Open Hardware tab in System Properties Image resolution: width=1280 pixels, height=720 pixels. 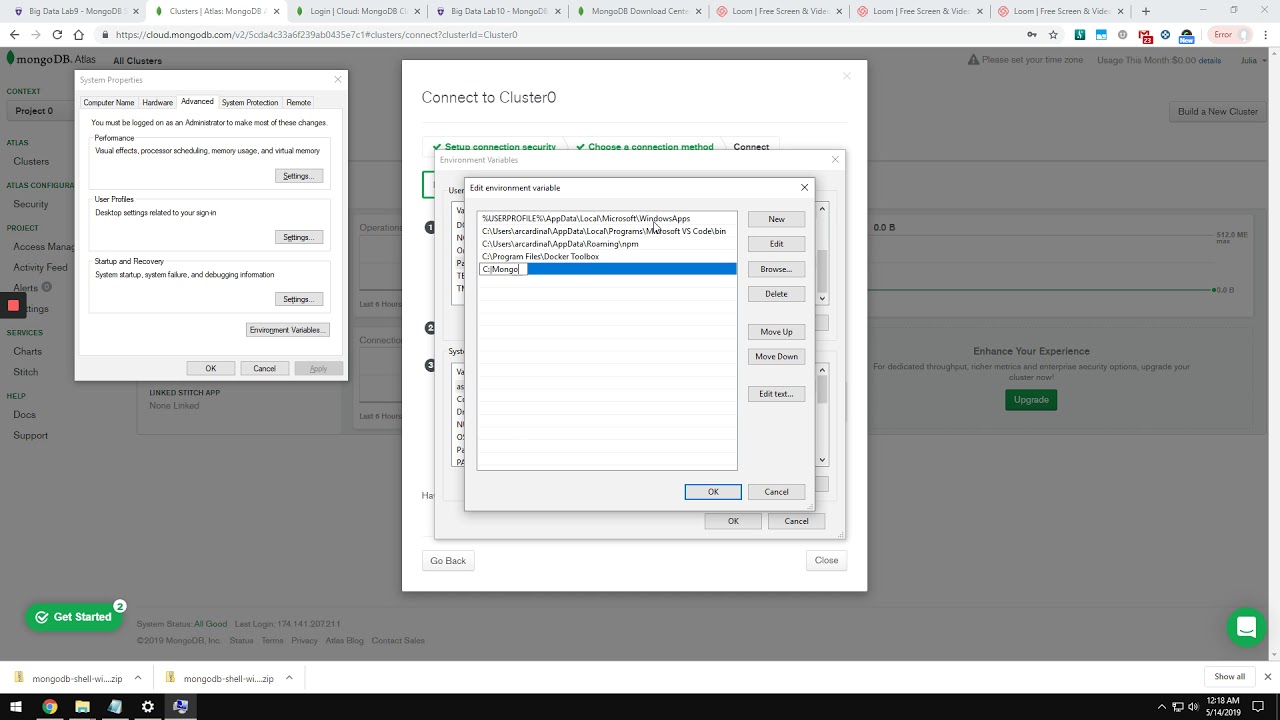(x=157, y=102)
